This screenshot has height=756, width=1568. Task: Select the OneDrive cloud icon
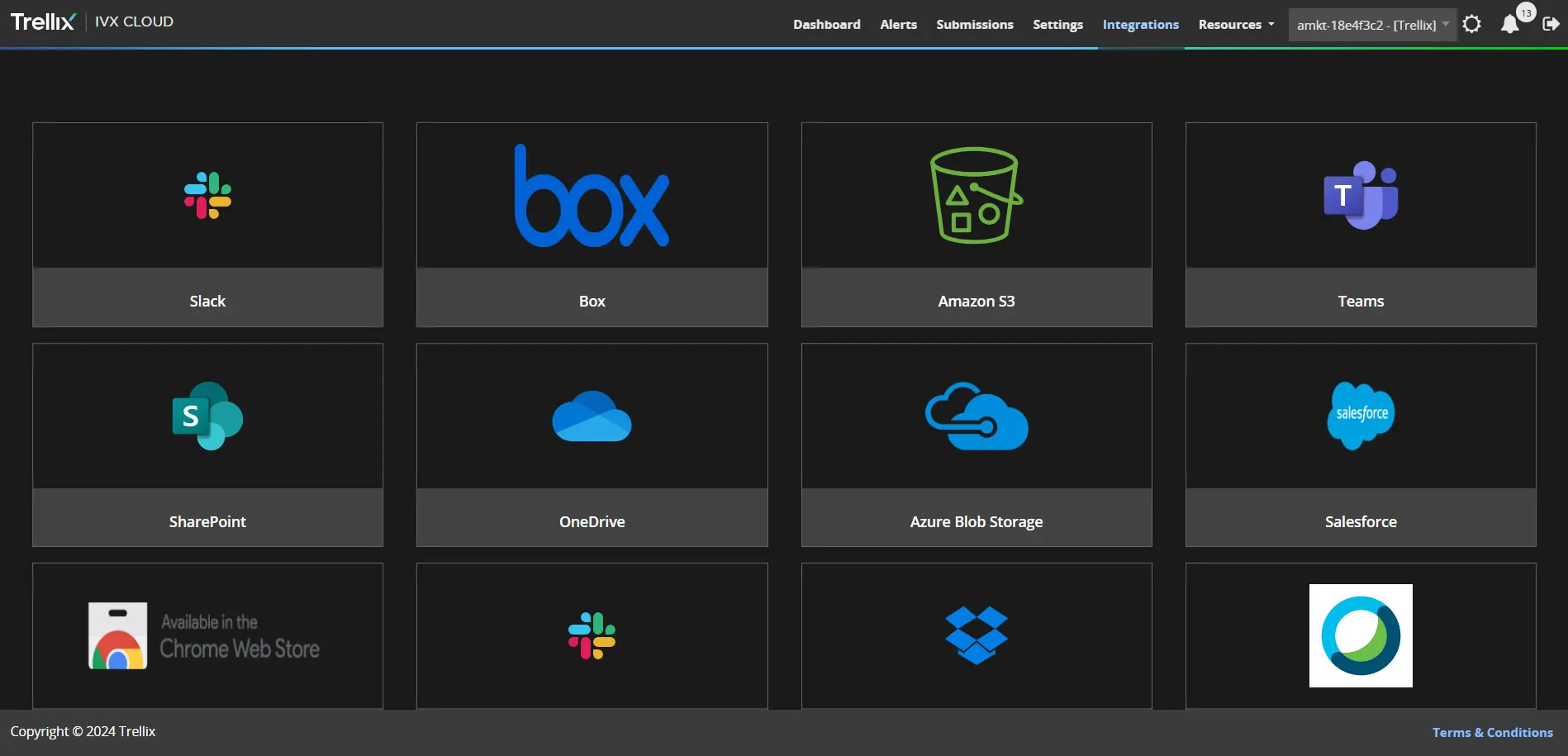[592, 416]
